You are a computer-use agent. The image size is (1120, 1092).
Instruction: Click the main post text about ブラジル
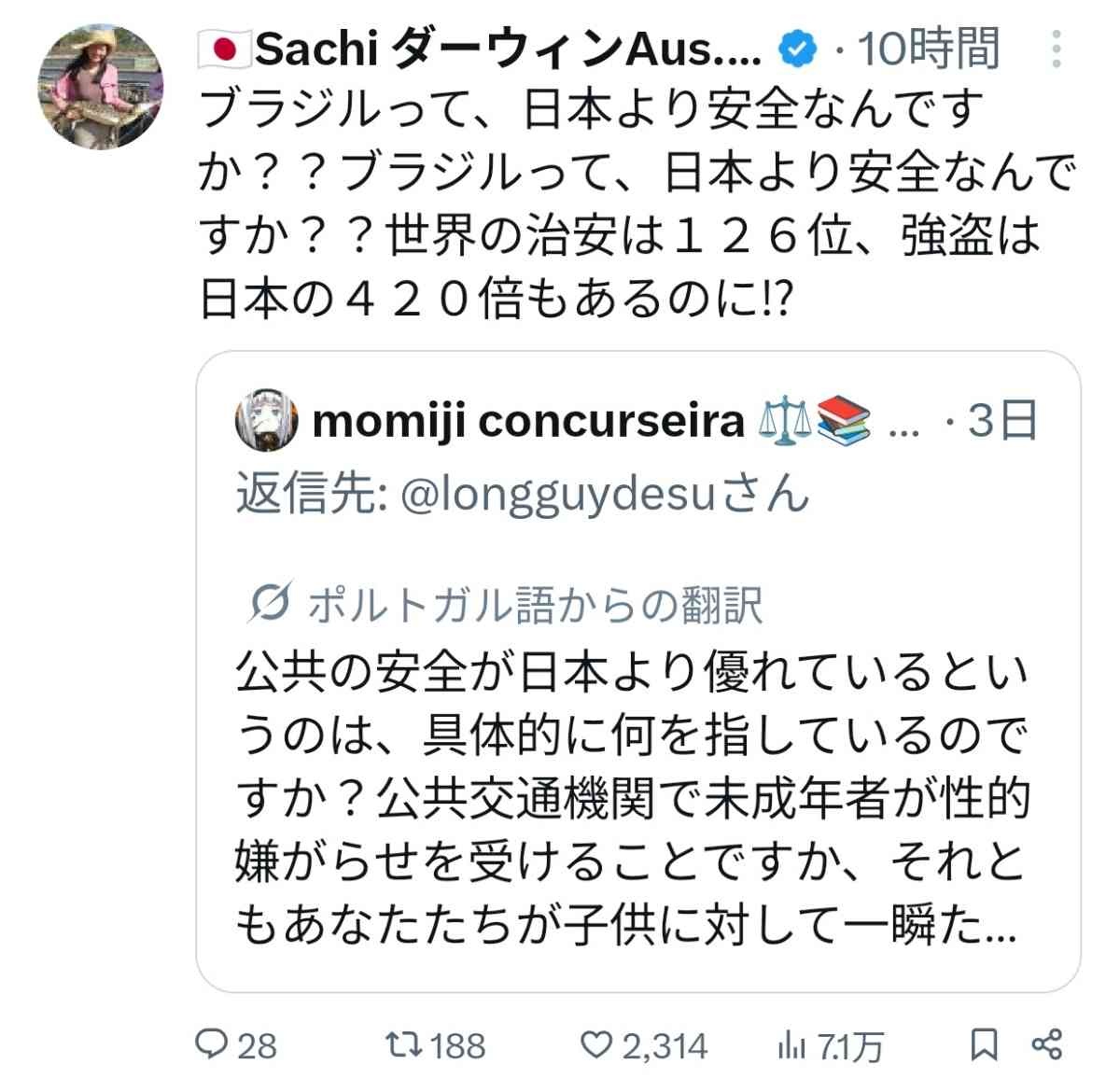click(x=635, y=203)
